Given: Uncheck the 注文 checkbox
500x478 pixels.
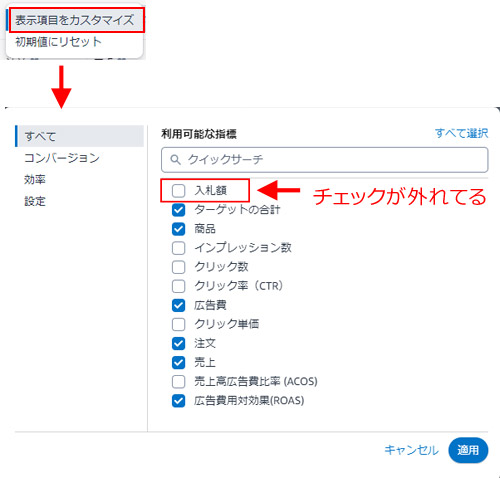Looking at the screenshot, I should pyautogui.click(x=179, y=343).
